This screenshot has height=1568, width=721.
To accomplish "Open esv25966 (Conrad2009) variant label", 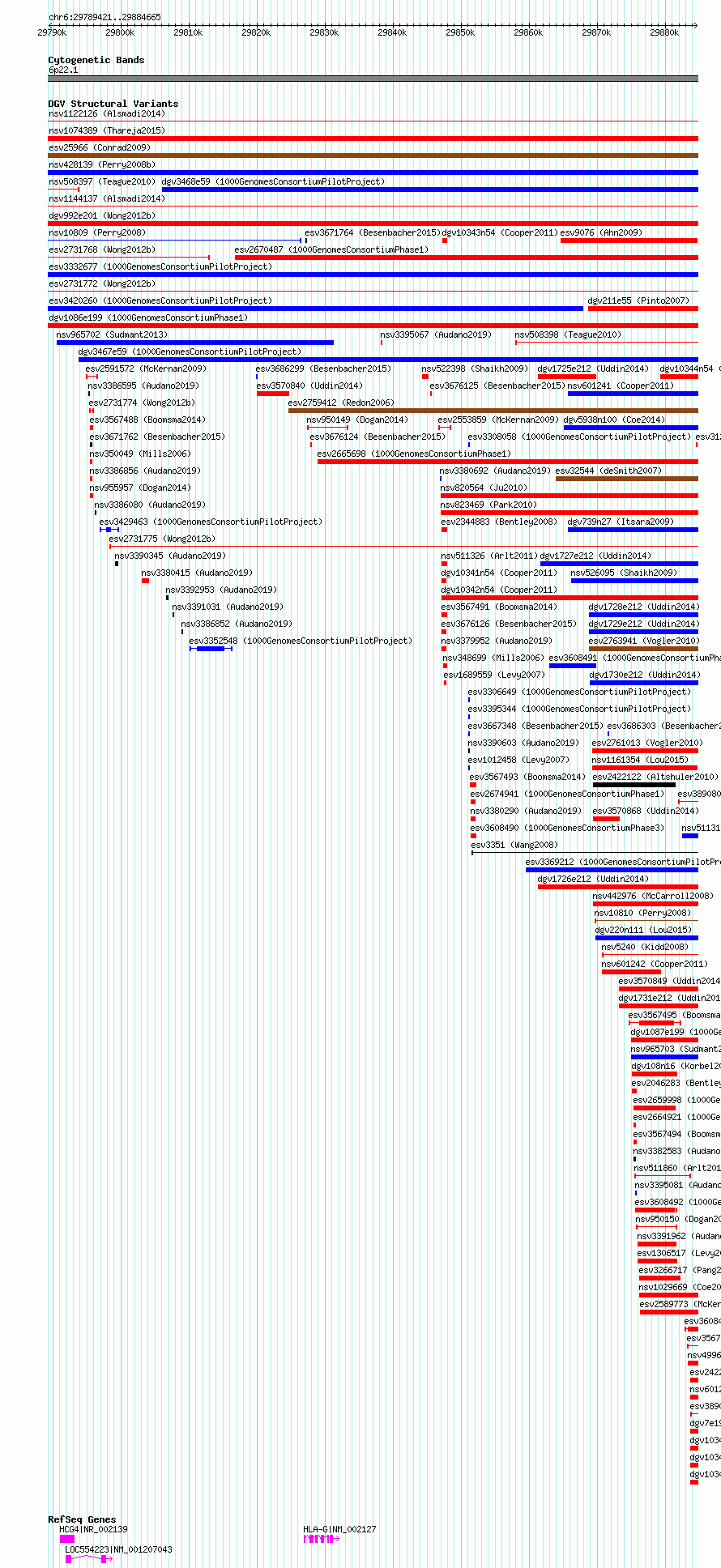I will tap(99, 147).
